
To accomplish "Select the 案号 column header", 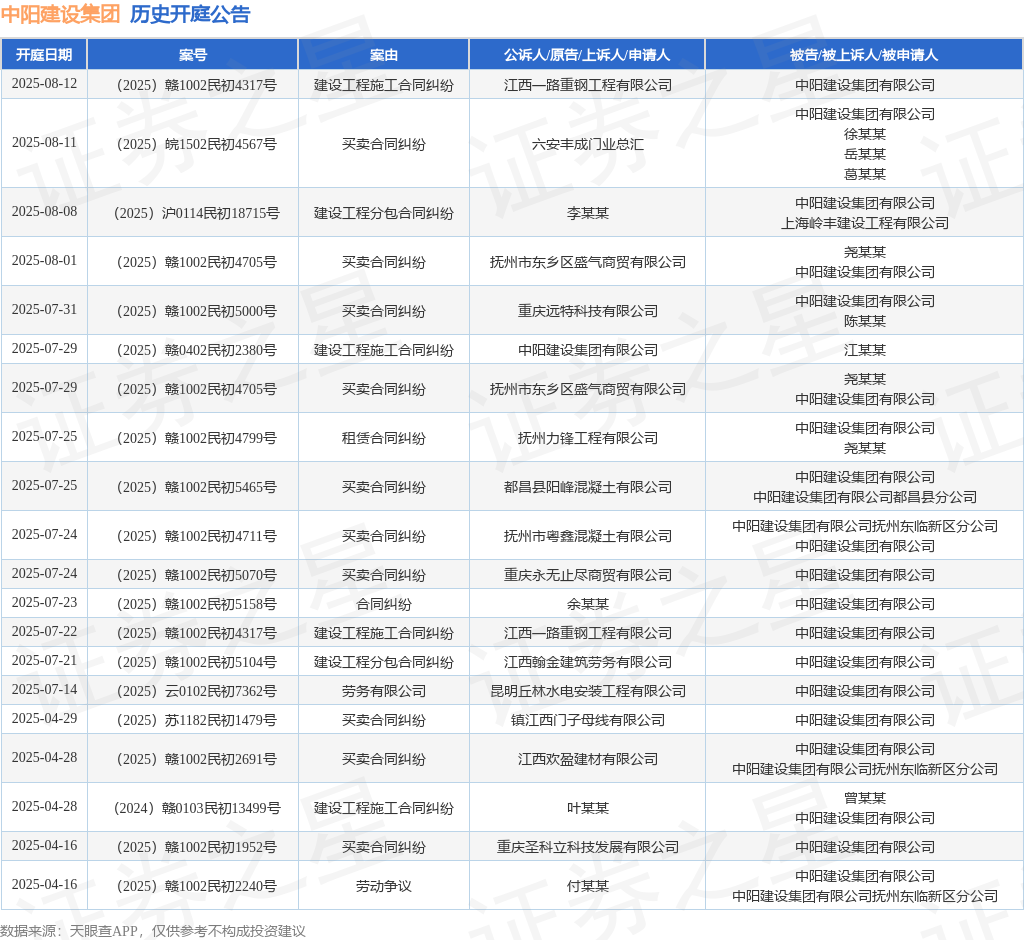I will tap(193, 55).
